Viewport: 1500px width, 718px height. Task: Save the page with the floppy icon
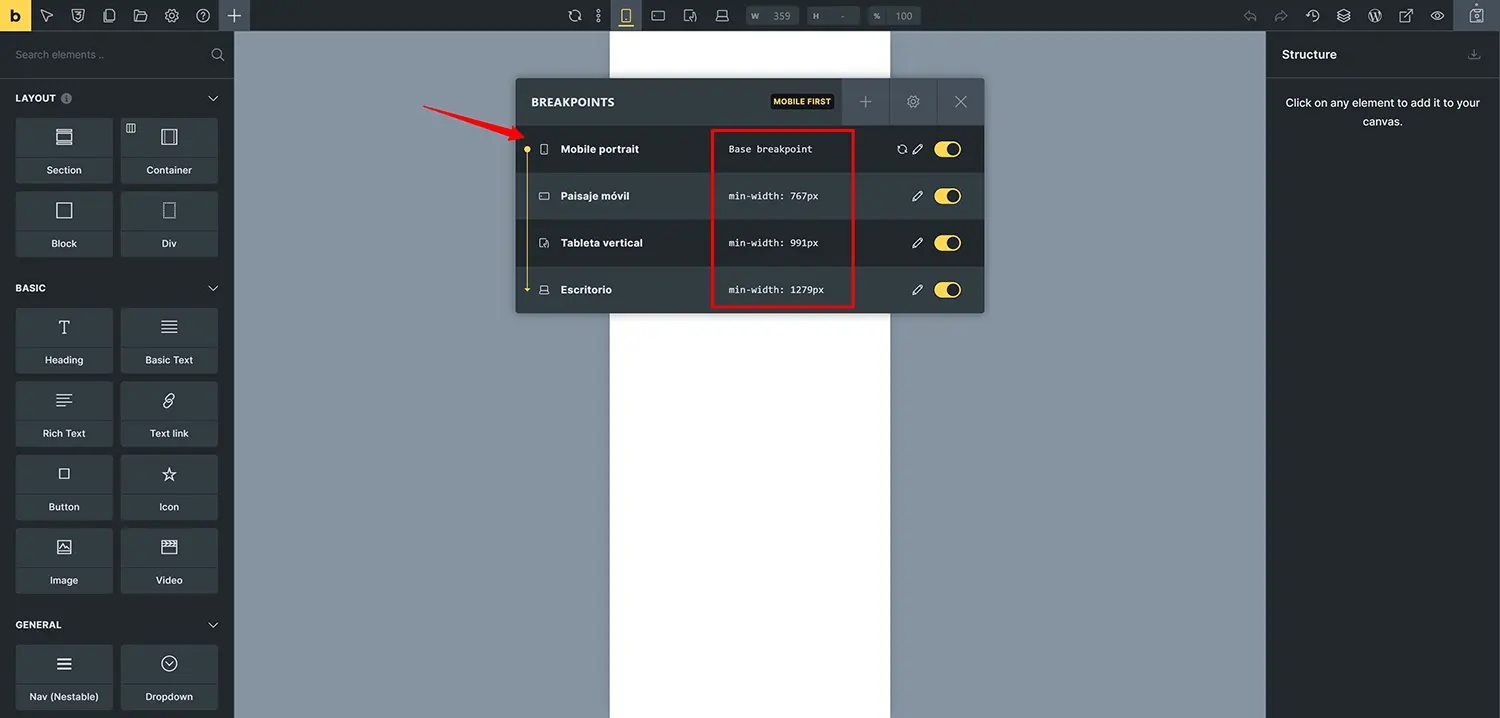[x=1476, y=15]
